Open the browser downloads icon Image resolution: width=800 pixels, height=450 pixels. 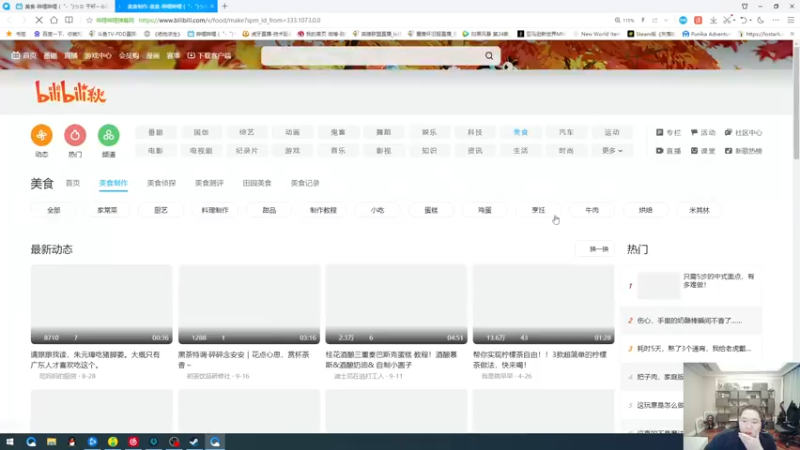(x=713, y=20)
